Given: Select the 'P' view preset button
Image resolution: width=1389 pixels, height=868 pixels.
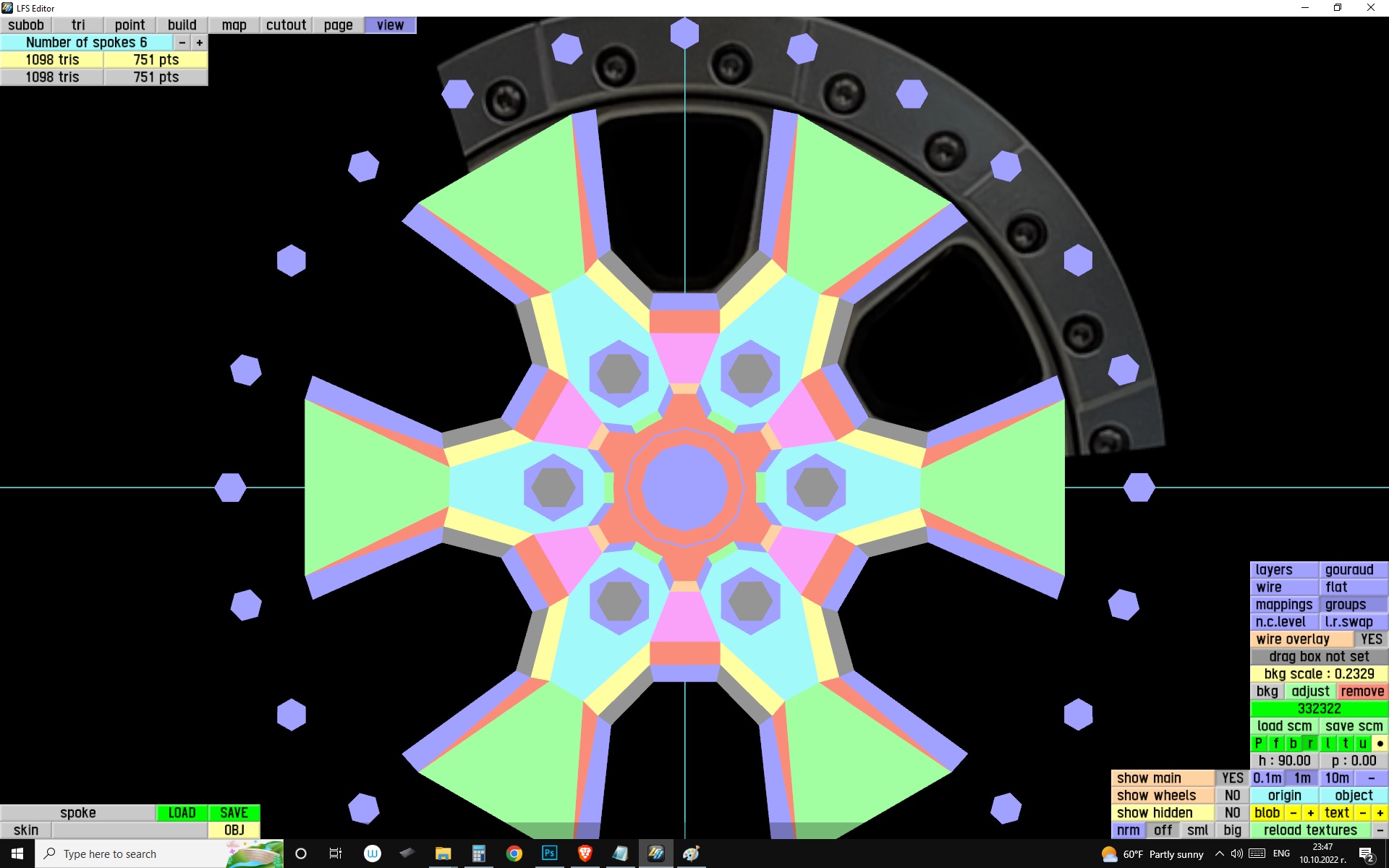Looking at the screenshot, I should 1258,744.
